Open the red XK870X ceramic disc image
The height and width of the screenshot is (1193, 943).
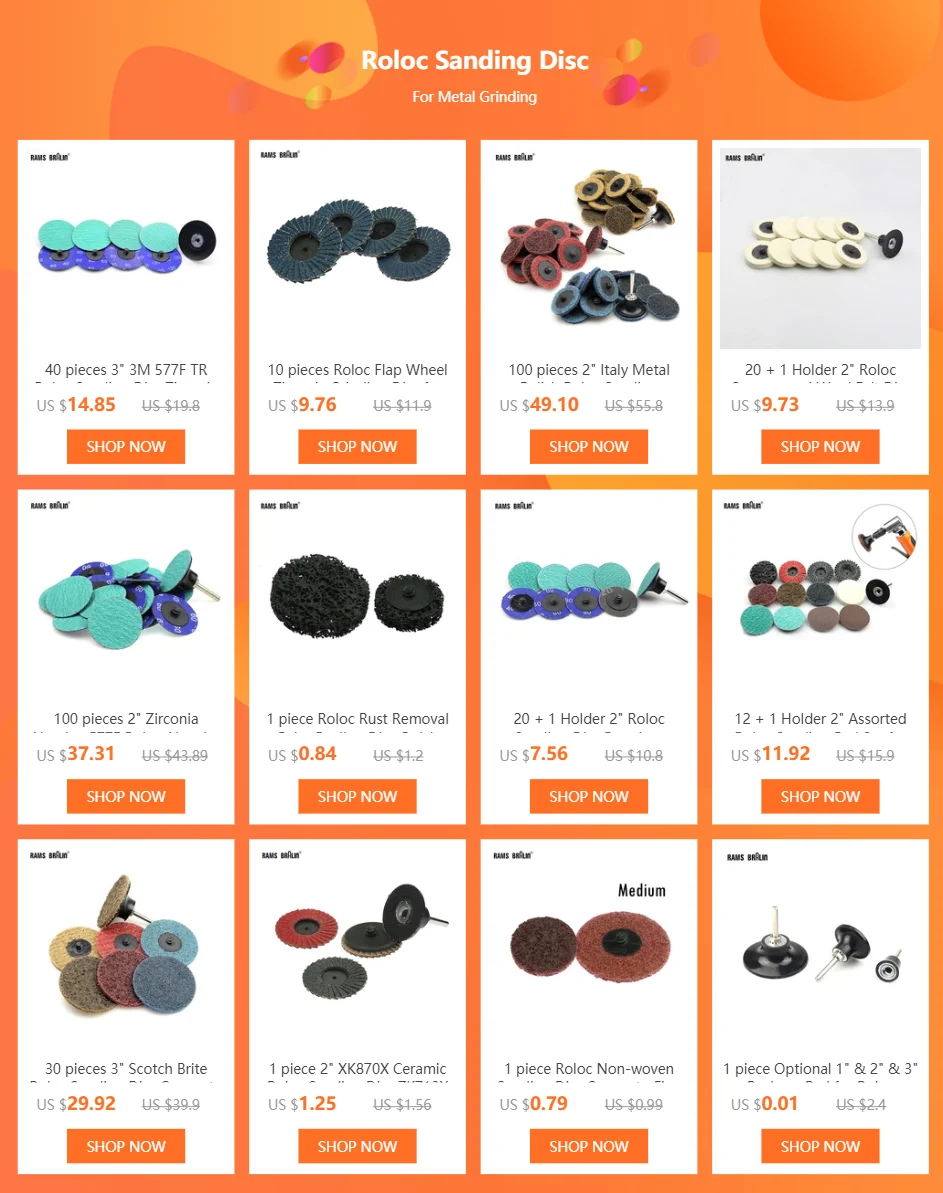click(x=357, y=948)
